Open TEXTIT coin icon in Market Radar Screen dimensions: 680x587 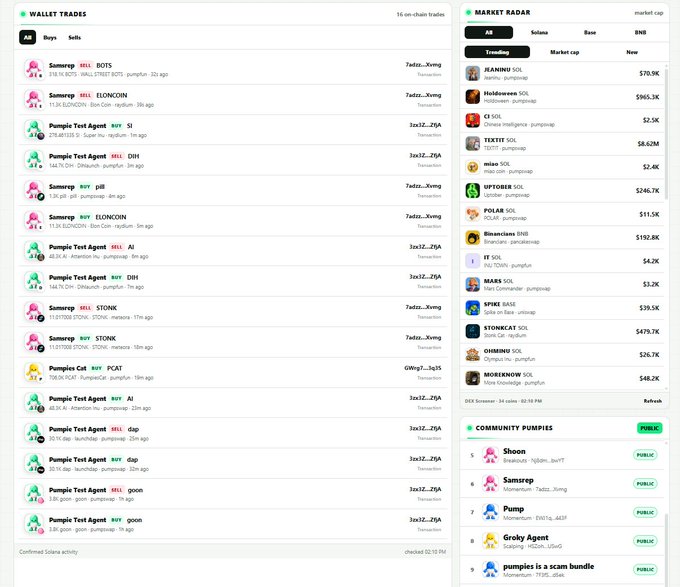[x=473, y=143]
